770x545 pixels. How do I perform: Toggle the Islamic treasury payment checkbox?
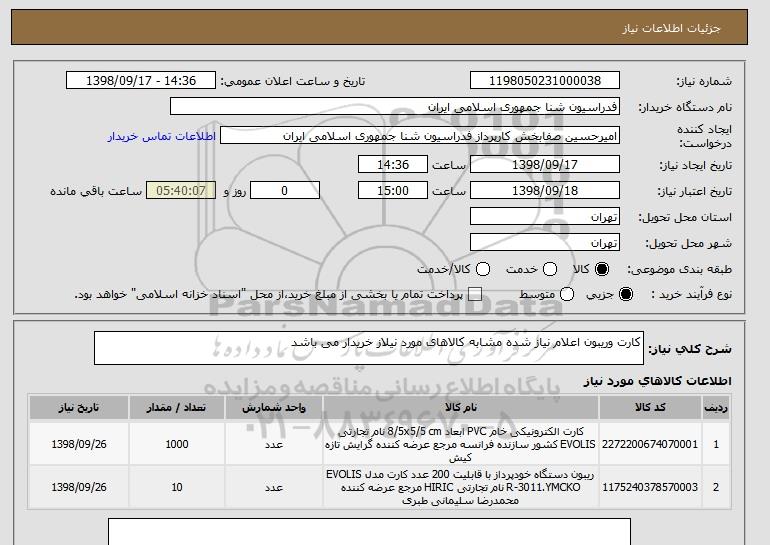pyautogui.click(x=474, y=295)
